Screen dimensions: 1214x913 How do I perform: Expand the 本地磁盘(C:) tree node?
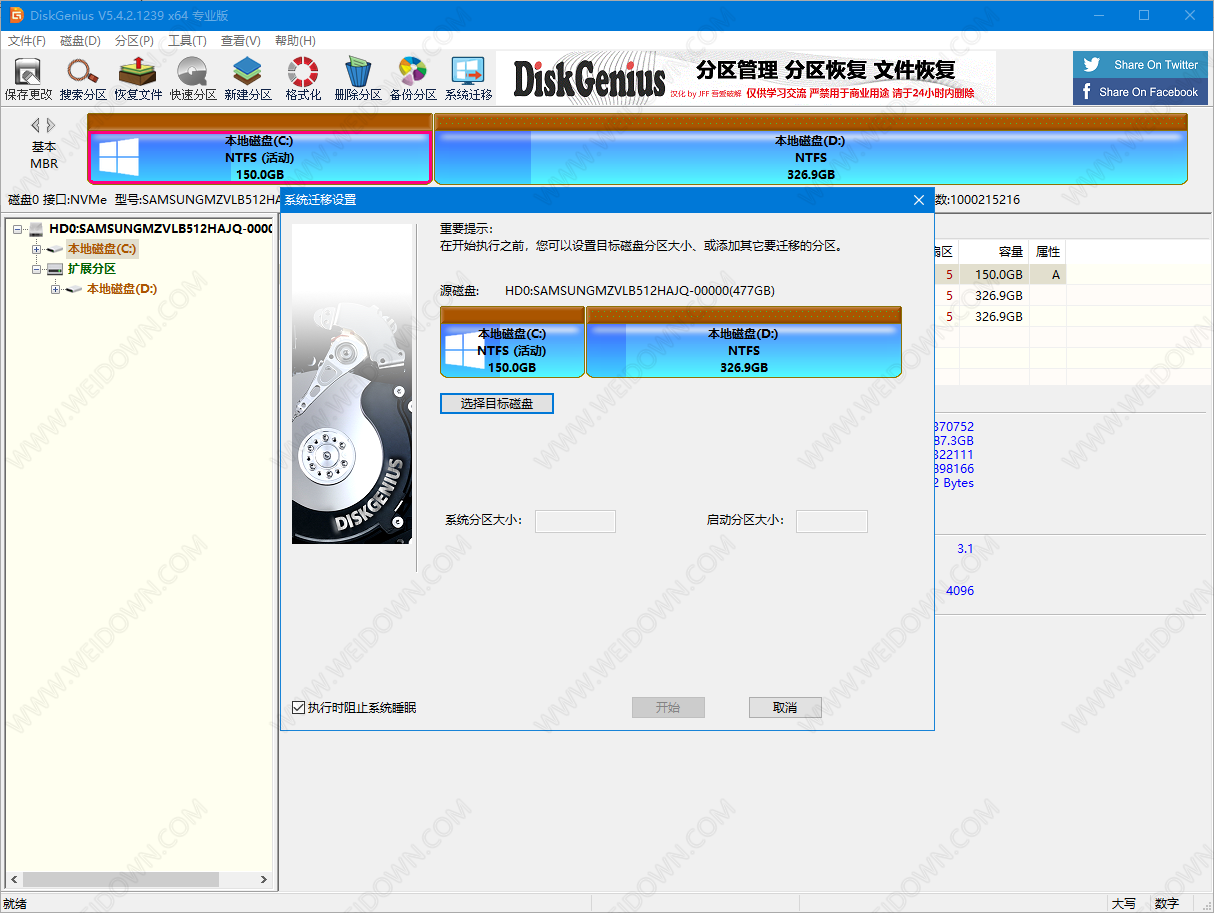(37, 249)
